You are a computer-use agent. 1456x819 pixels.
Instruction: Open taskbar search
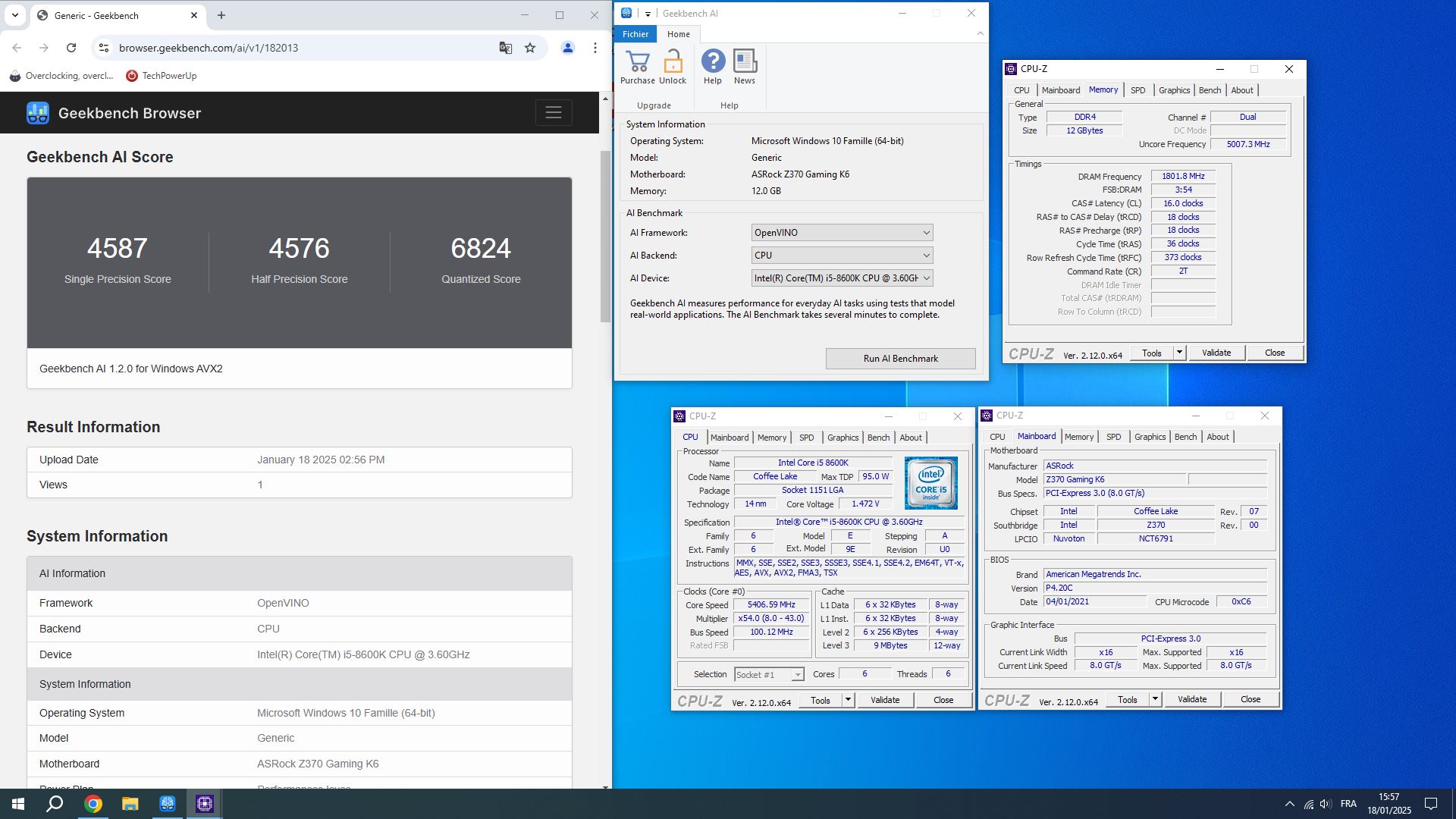click(x=55, y=804)
